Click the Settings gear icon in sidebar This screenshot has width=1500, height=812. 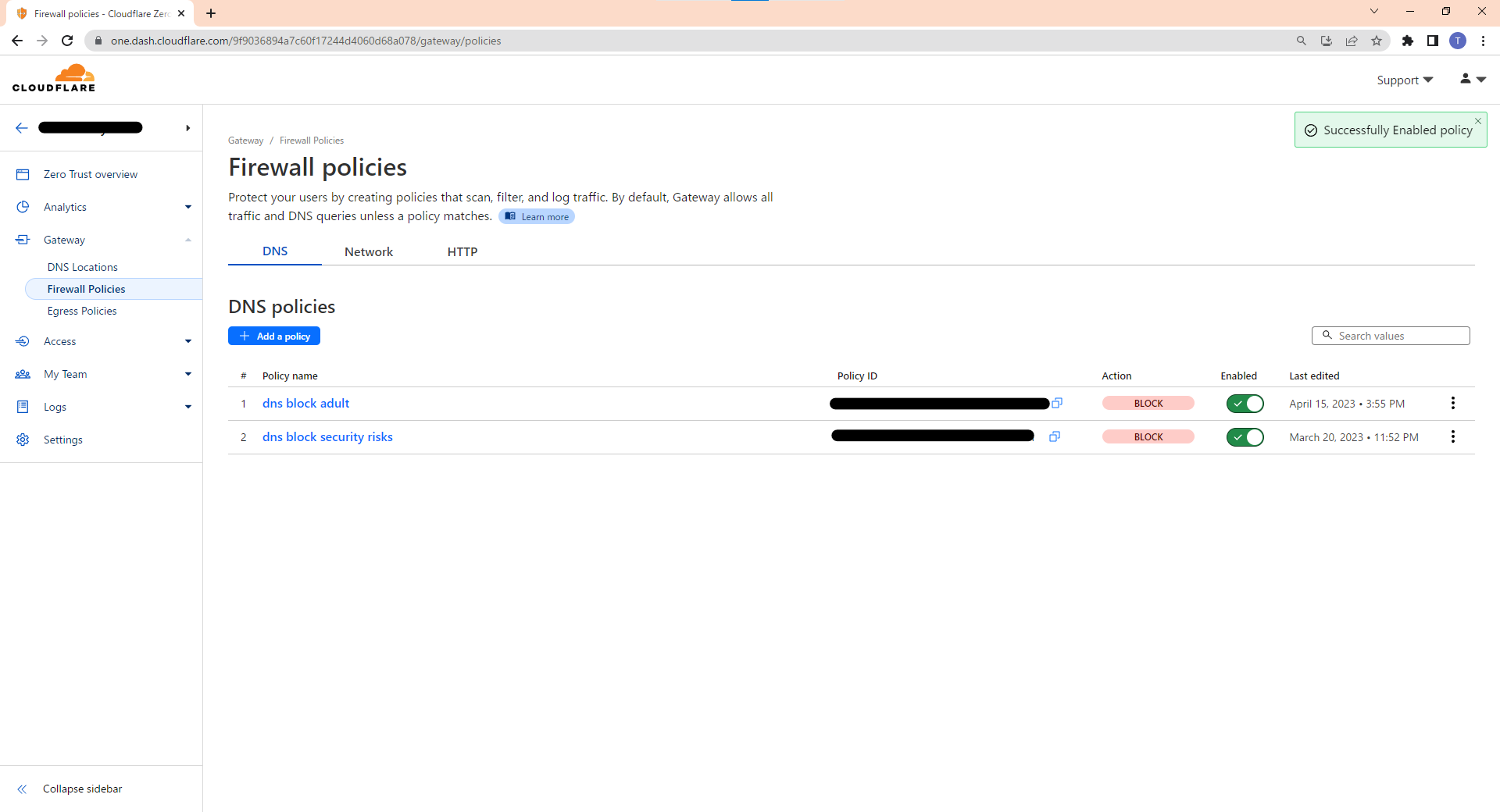click(x=23, y=440)
